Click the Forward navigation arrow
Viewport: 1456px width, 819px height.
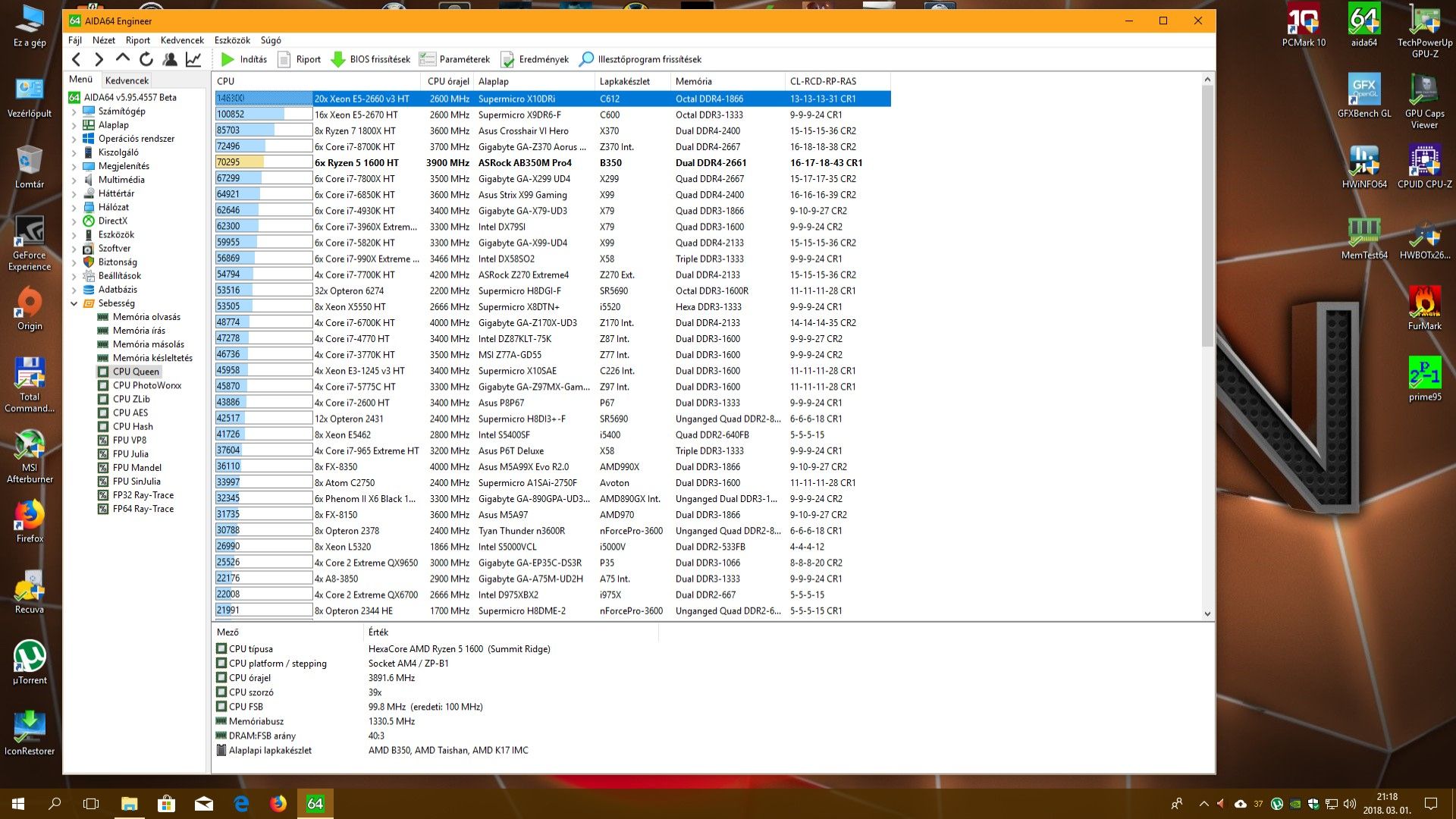click(99, 59)
